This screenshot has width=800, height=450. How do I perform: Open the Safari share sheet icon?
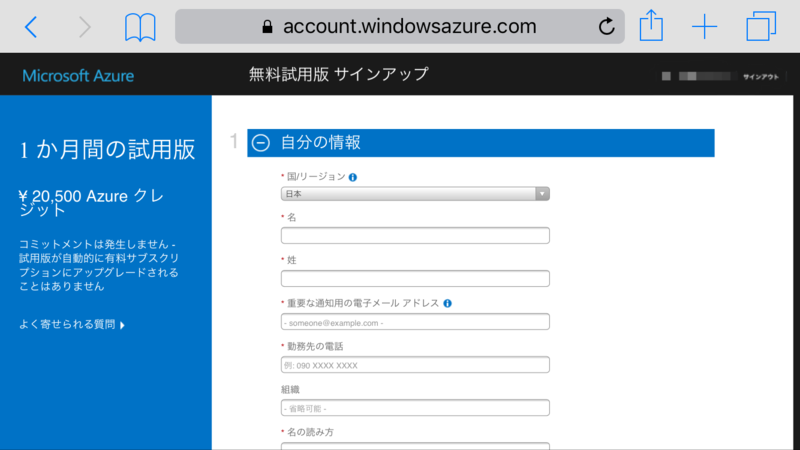652,26
